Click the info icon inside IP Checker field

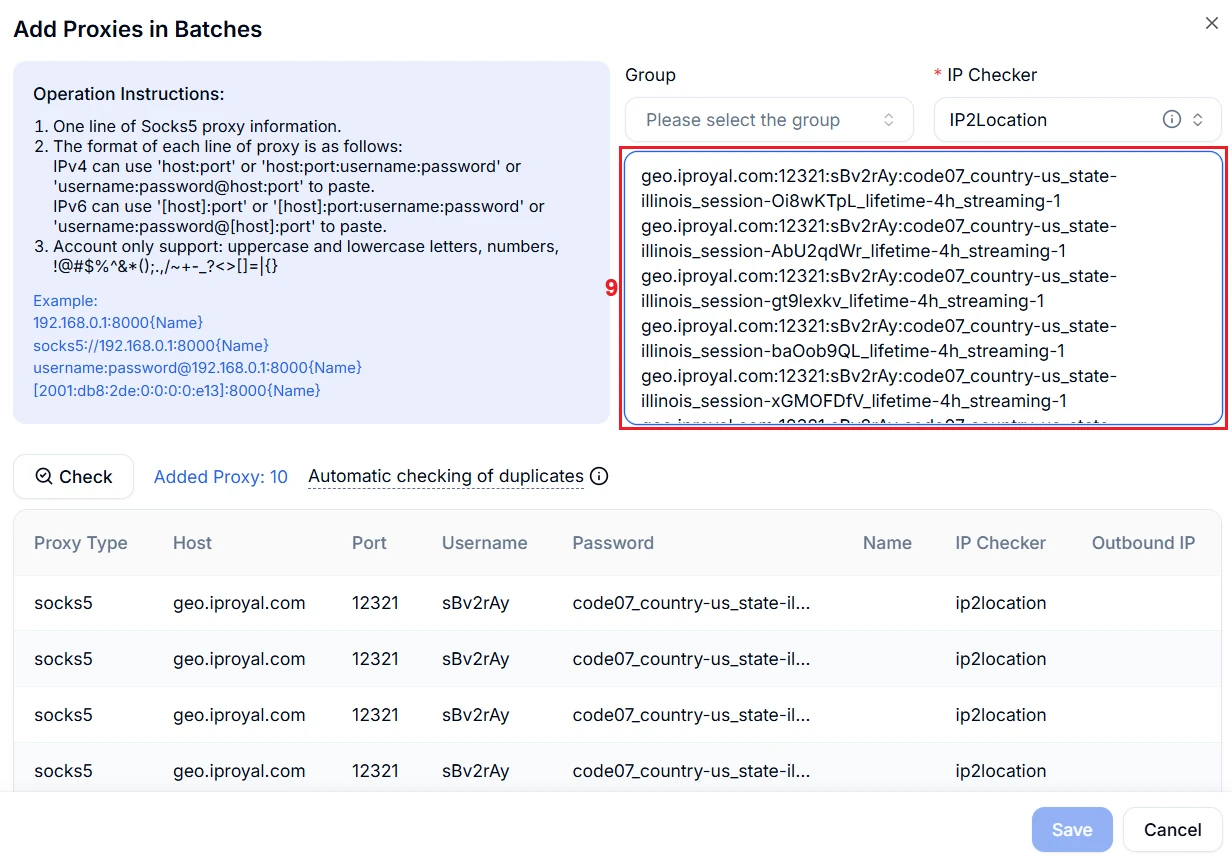pyautogui.click(x=1172, y=120)
